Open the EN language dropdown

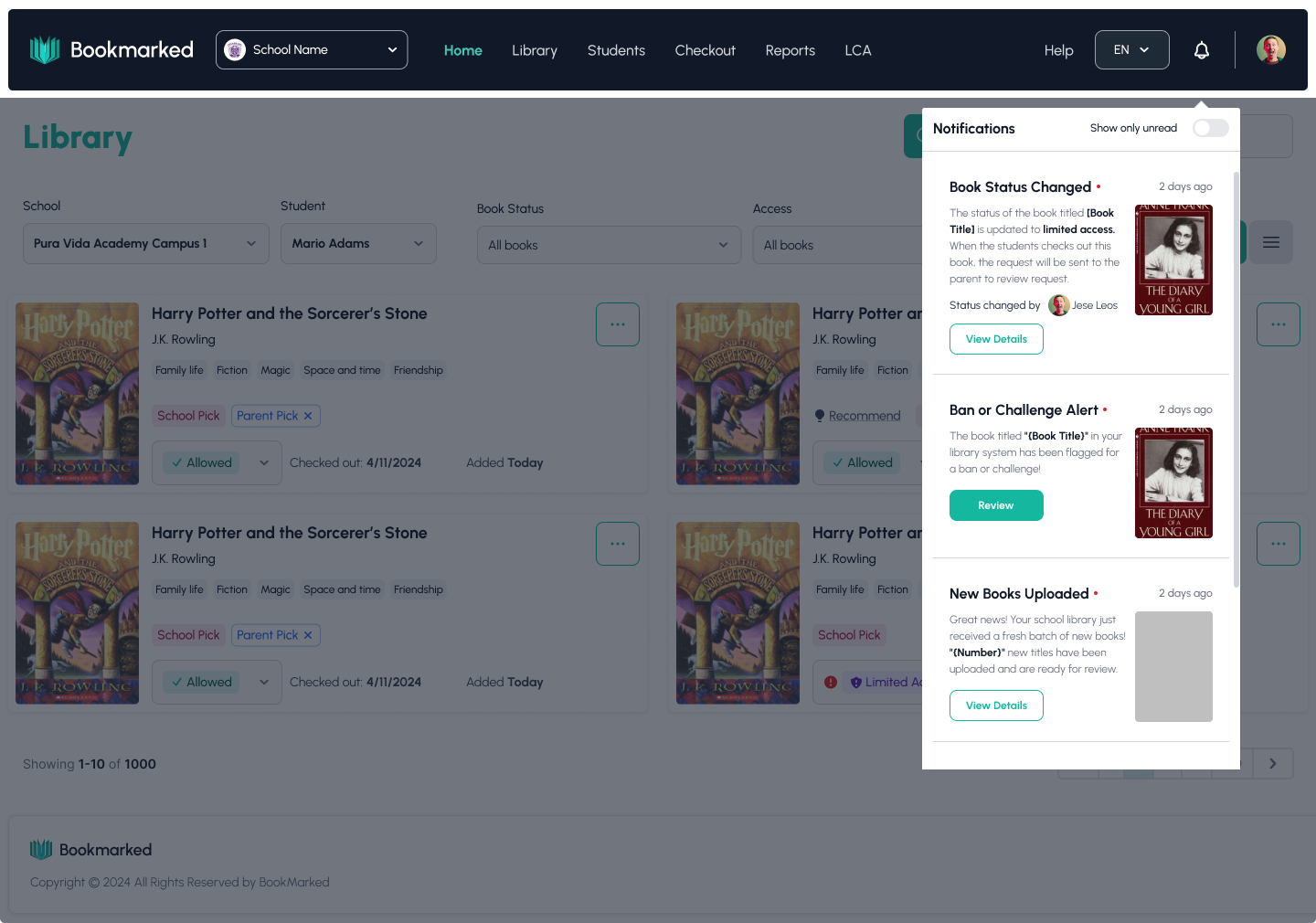tap(1131, 50)
